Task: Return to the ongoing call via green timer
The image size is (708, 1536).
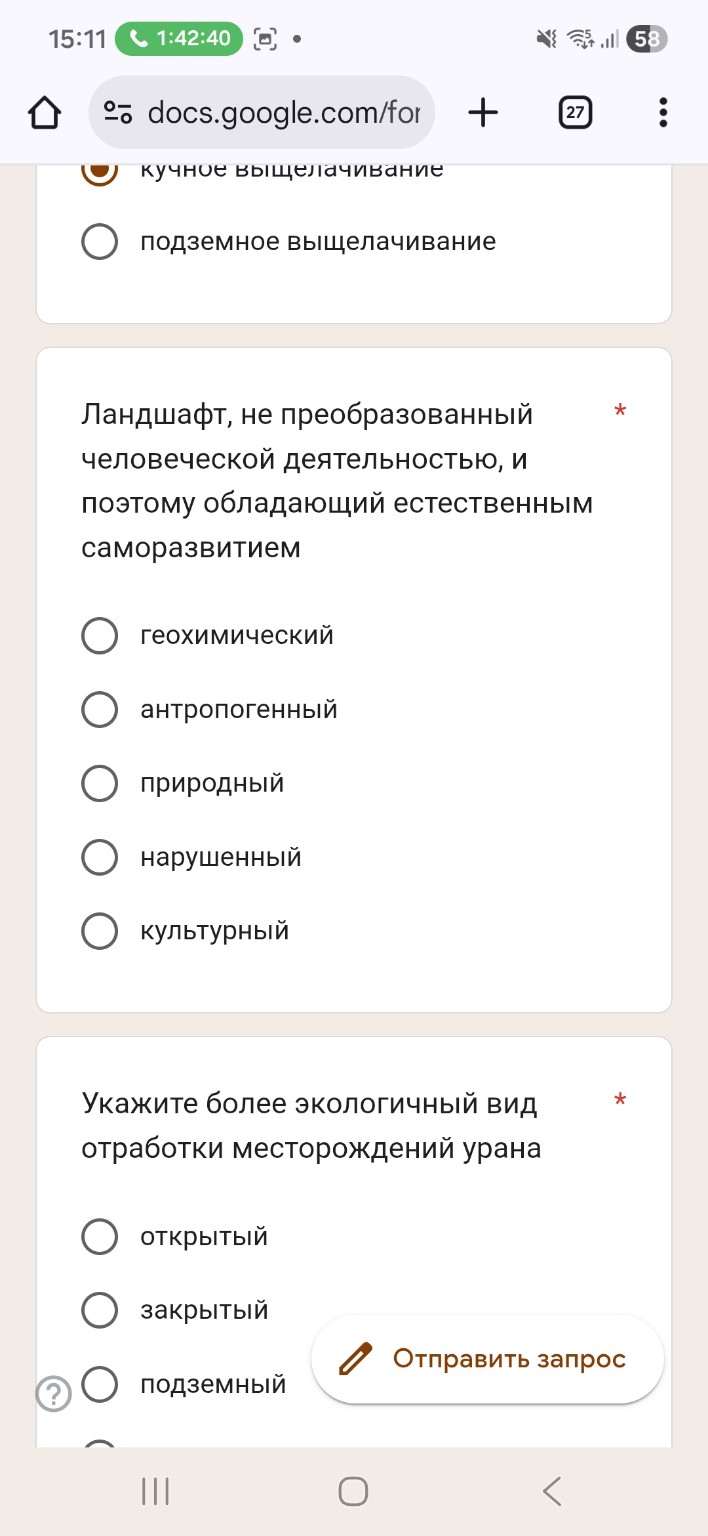Action: click(x=178, y=39)
